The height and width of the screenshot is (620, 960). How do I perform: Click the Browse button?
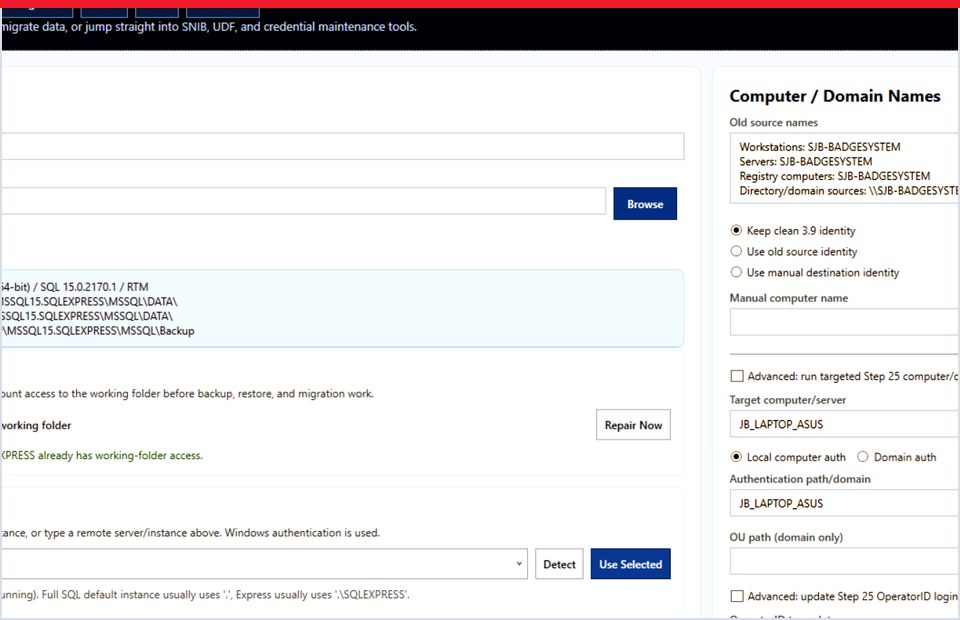pos(645,204)
